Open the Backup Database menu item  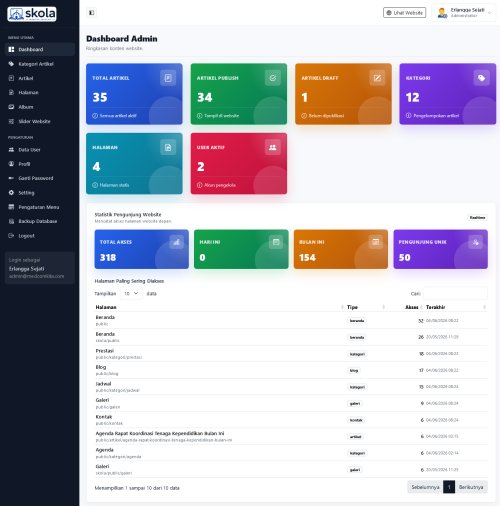pos(40,221)
